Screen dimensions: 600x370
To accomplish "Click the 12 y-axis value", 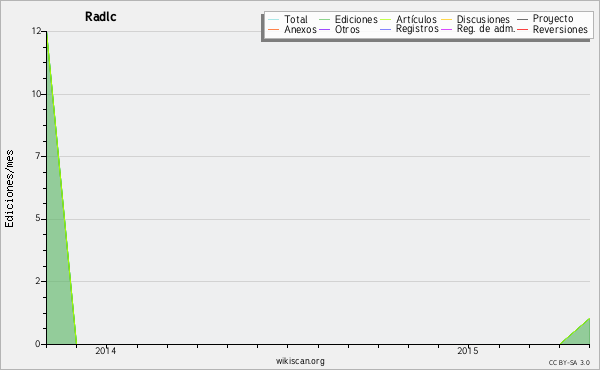I will (36, 31).
